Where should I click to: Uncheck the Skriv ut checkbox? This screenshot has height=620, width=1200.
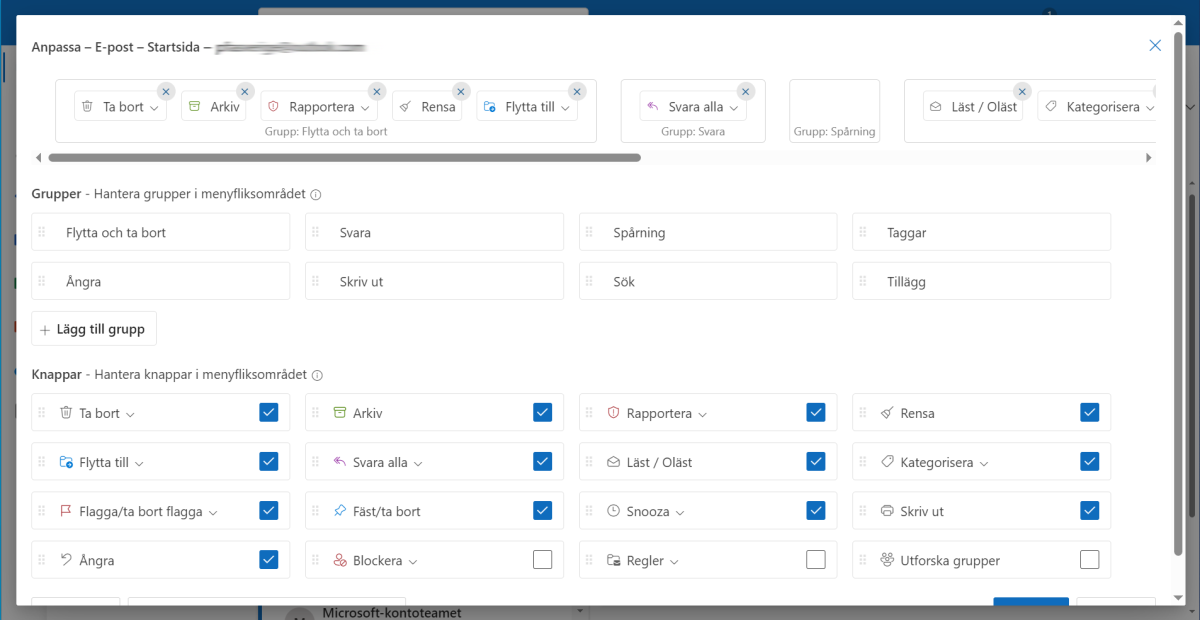pos(1089,511)
